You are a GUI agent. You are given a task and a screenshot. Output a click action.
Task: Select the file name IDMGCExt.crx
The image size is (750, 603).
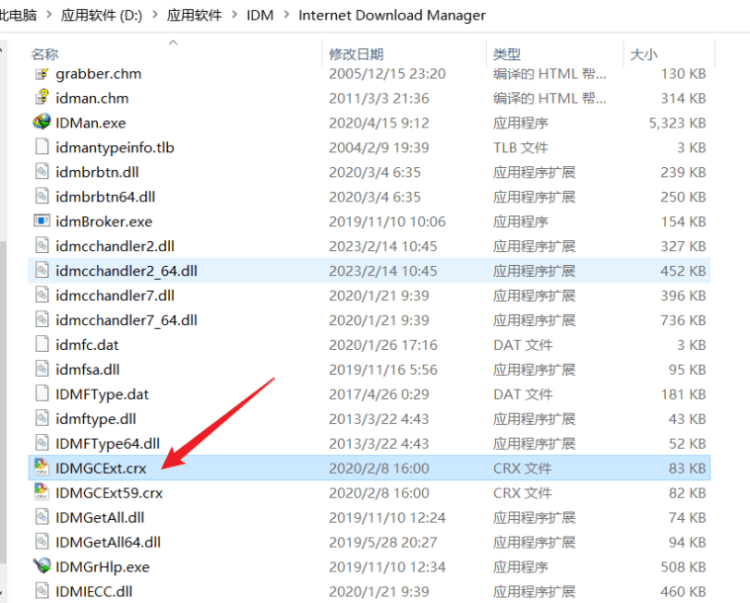point(101,468)
